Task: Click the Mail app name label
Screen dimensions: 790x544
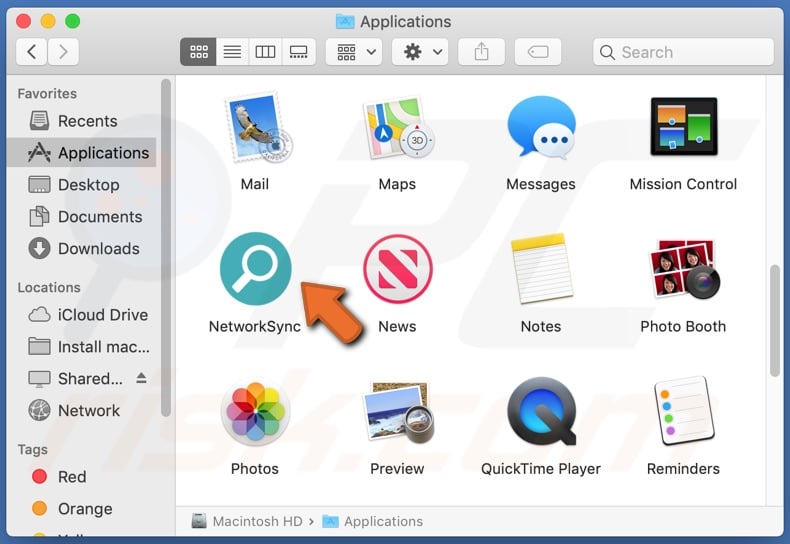Action: point(255,184)
